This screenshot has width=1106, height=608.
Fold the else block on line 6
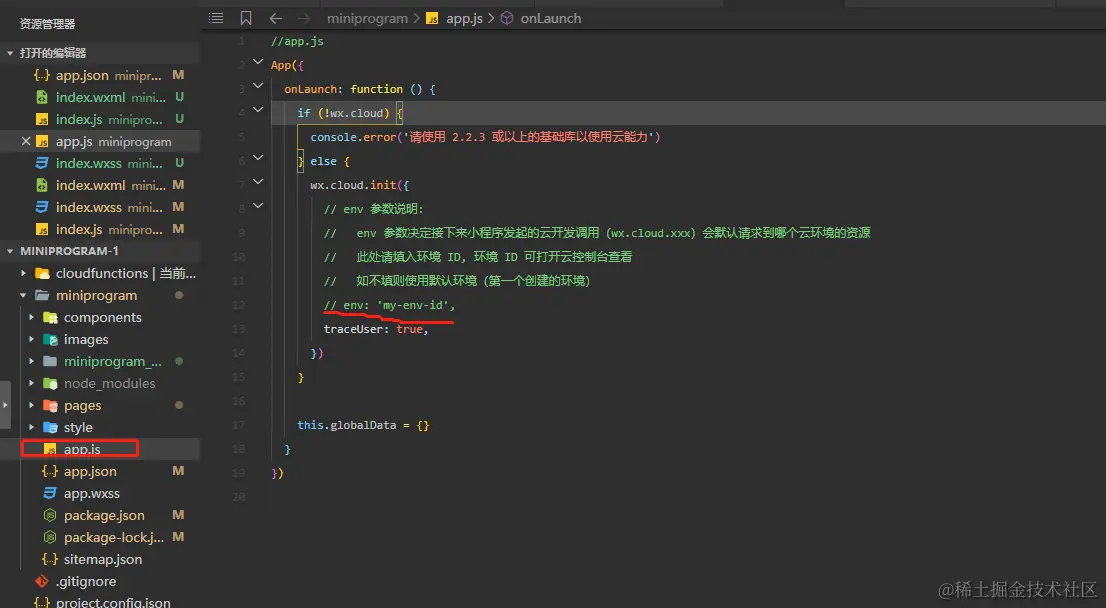tap(258, 158)
